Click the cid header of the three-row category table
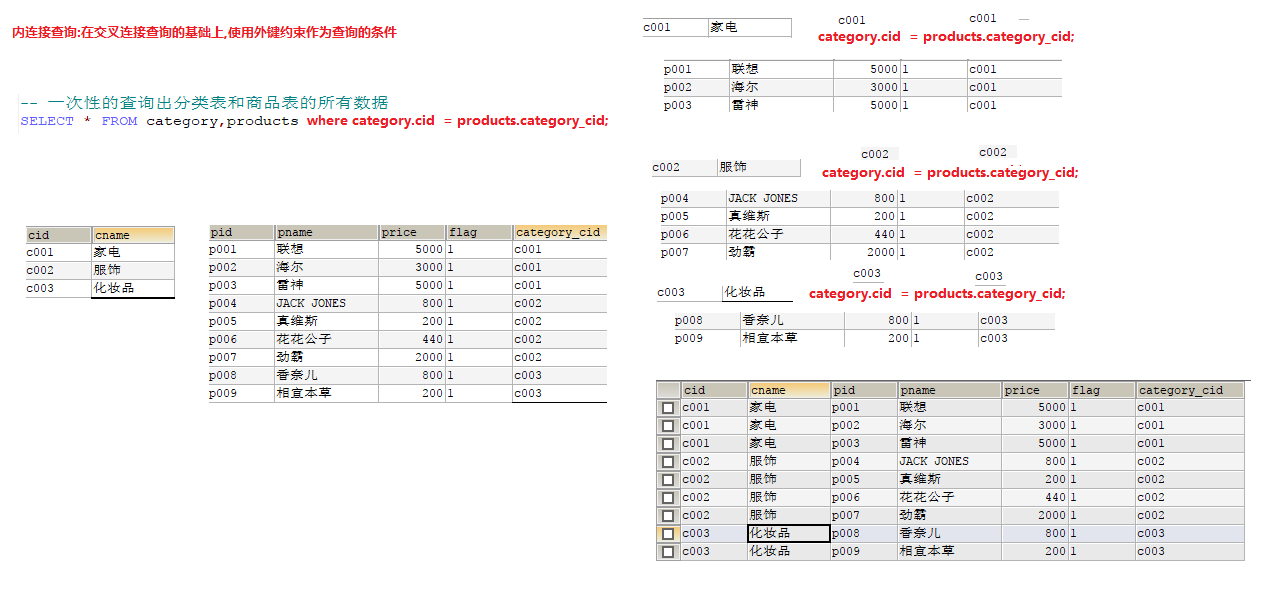The height and width of the screenshot is (592, 1270). click(x=58, y=235)
